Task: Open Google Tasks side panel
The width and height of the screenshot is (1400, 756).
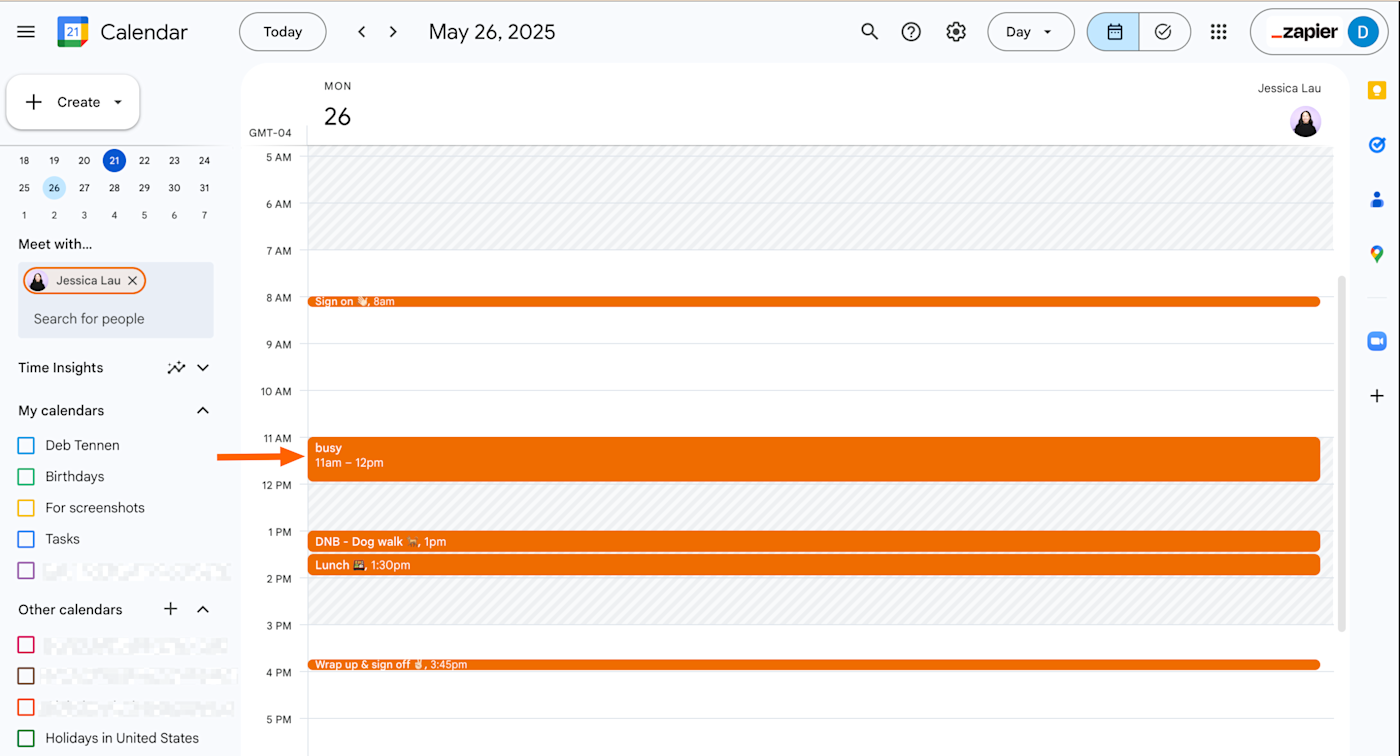Action: pyautogui.click(x=1377, y=145)
